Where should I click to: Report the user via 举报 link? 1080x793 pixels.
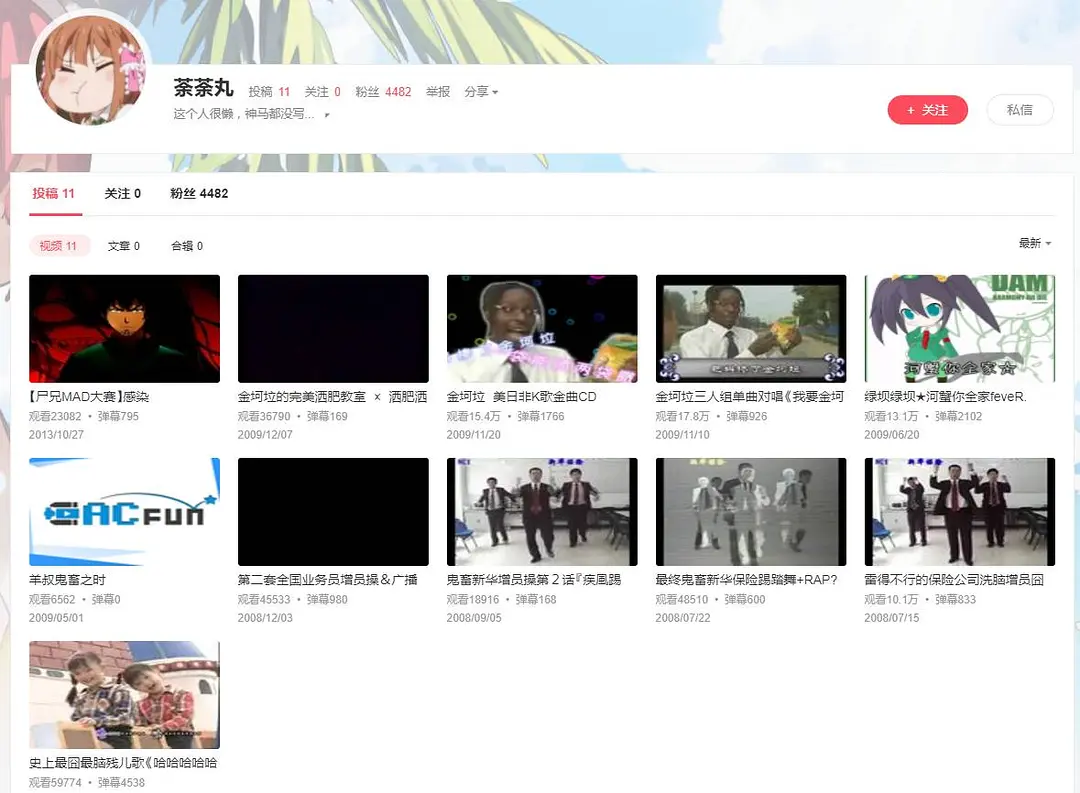438,92
